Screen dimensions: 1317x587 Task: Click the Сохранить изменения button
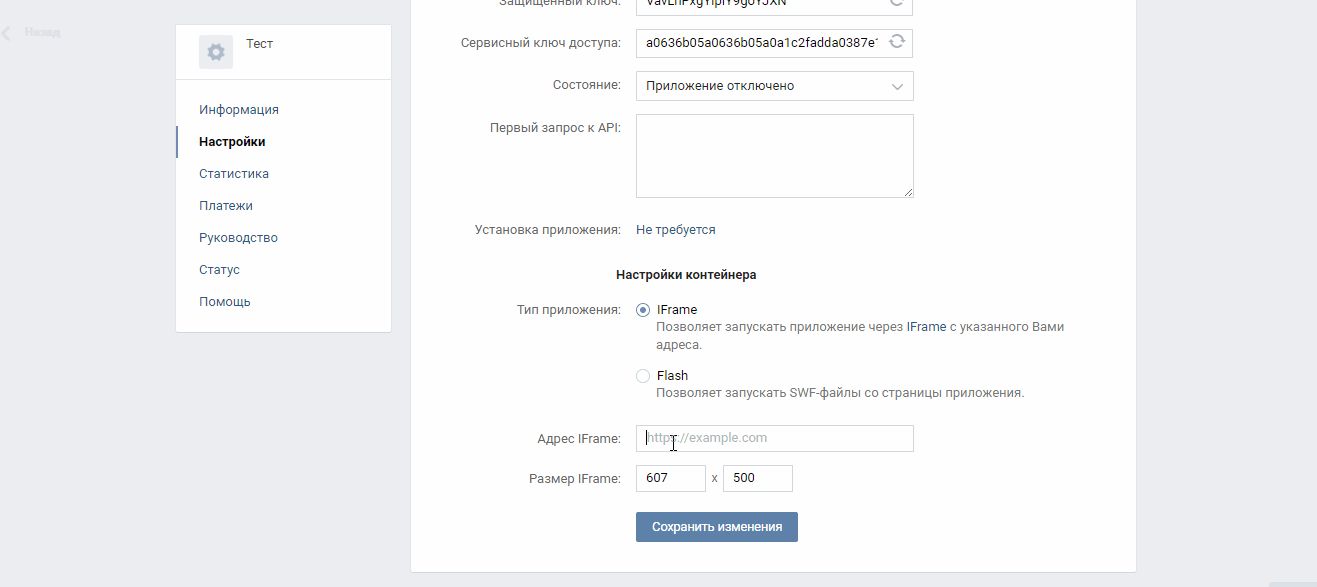pos(716,527)
